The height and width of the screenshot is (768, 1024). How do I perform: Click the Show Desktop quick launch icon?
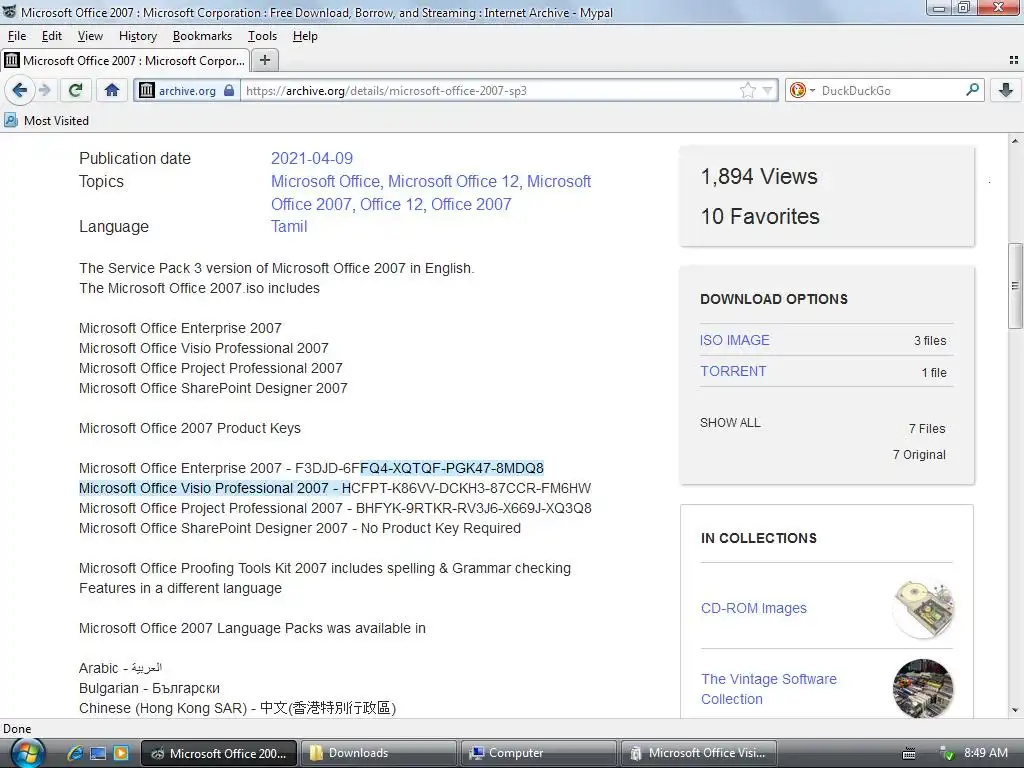[98, 753]
